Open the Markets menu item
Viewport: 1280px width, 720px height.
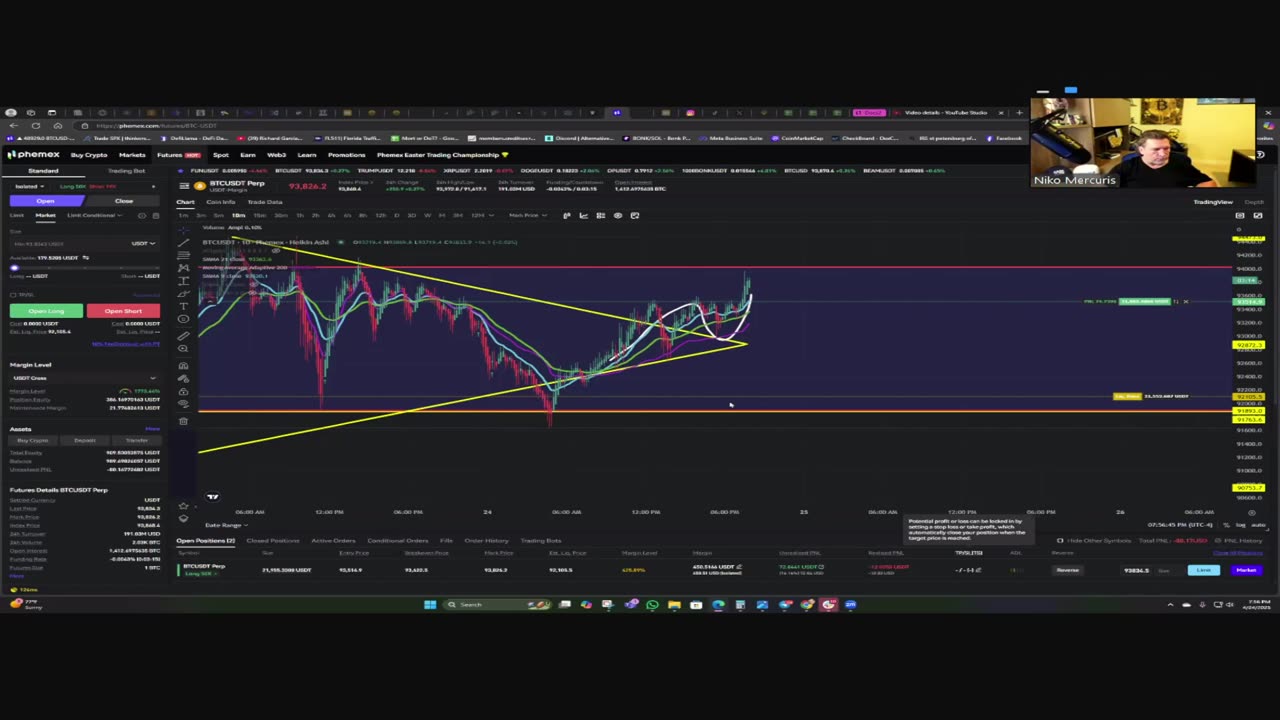pos(132,155)
